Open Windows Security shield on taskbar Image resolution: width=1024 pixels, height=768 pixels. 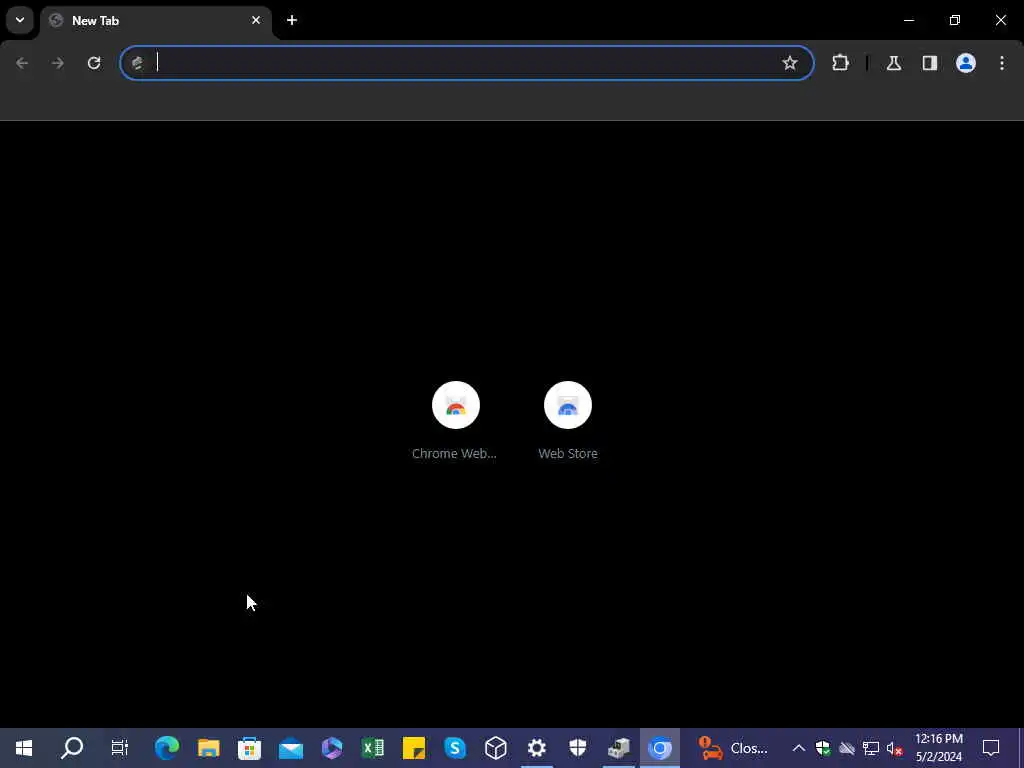coord(578,748)
